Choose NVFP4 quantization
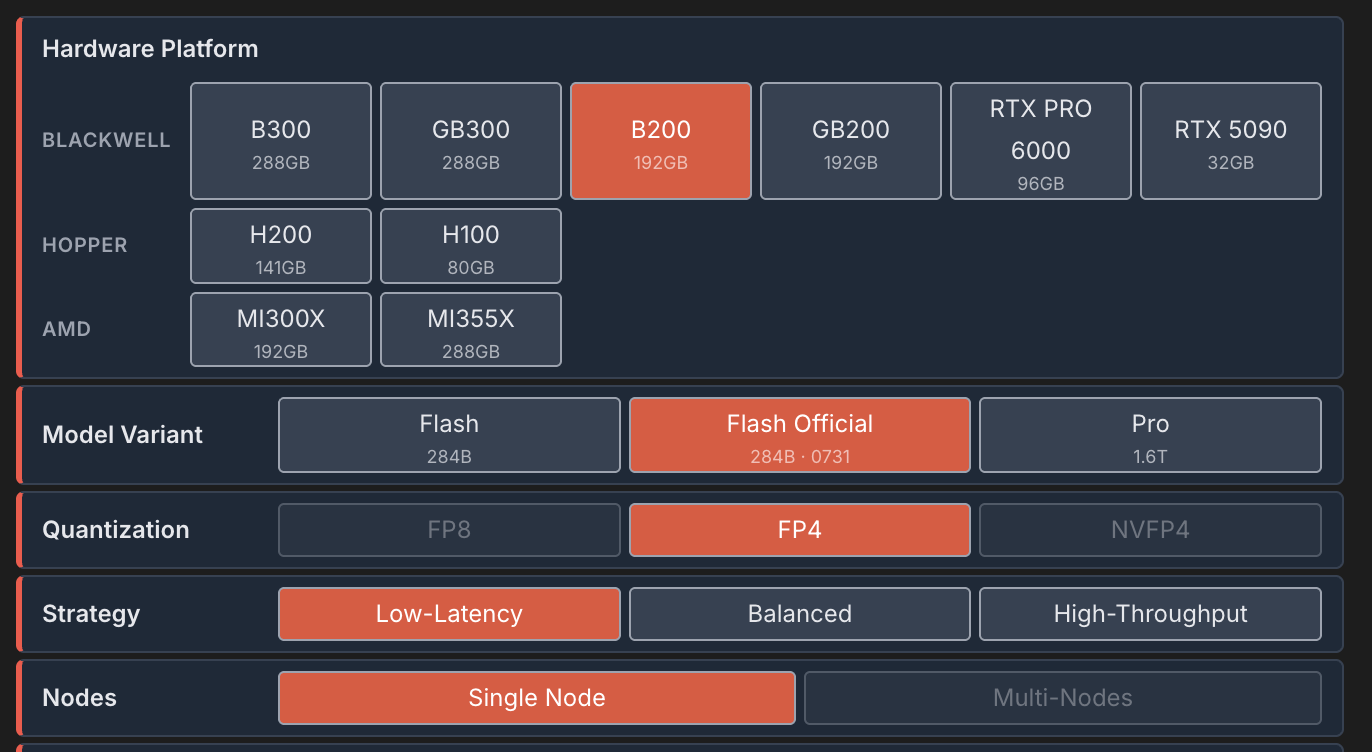This screenshot has width=1372, height=752. pos(1150,530)
